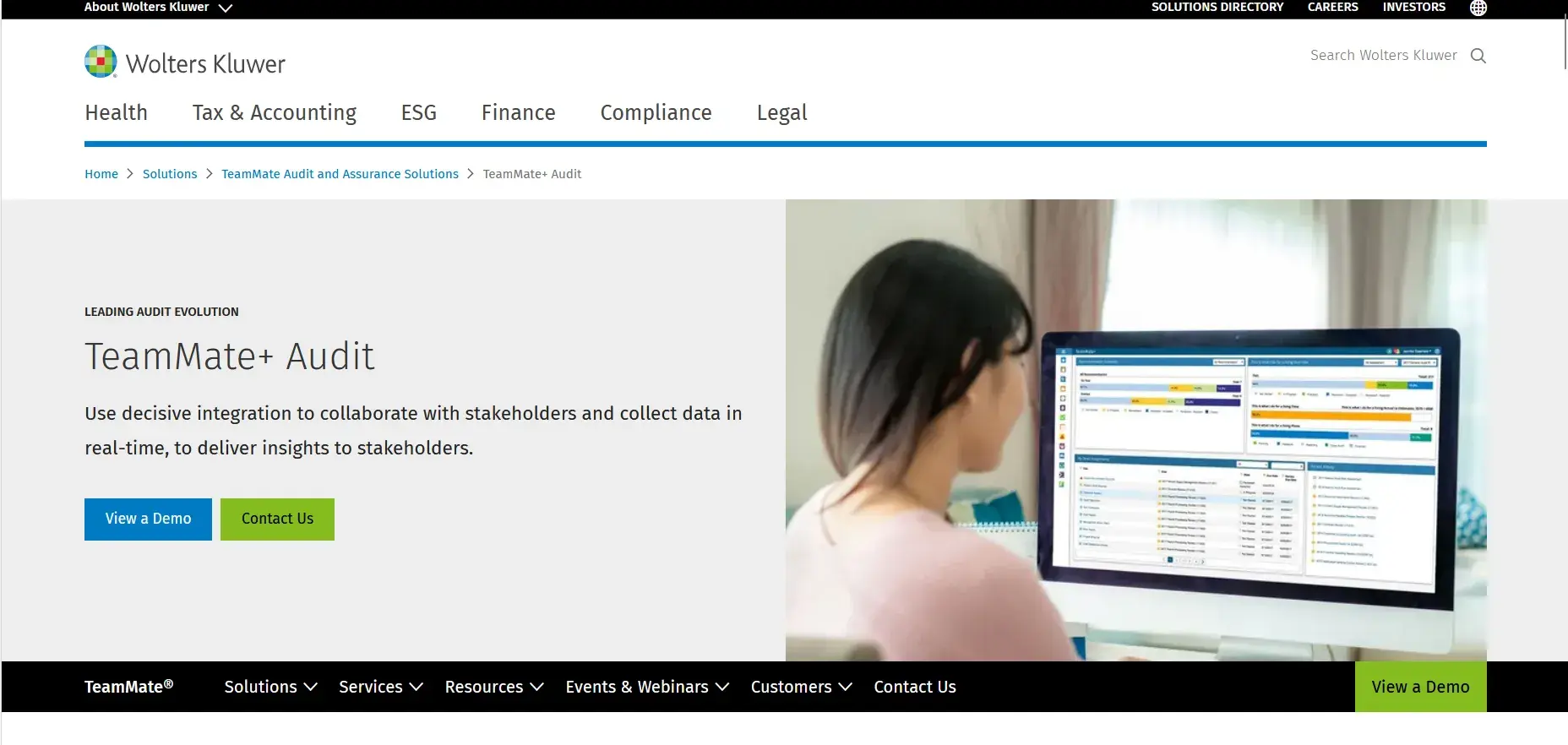Open the language globe icon

[1478, 8]
